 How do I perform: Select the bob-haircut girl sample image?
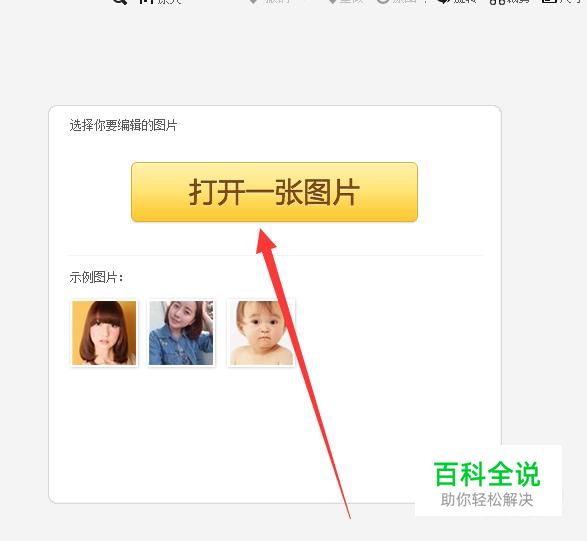click(x=104, y=333)
